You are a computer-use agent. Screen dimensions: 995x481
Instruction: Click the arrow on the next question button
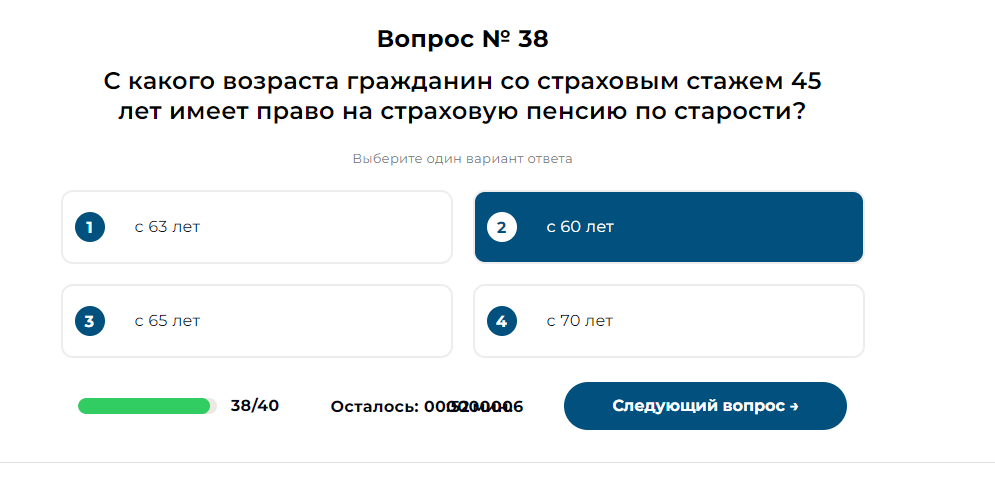pyautogui.click(x=794, y=406)
